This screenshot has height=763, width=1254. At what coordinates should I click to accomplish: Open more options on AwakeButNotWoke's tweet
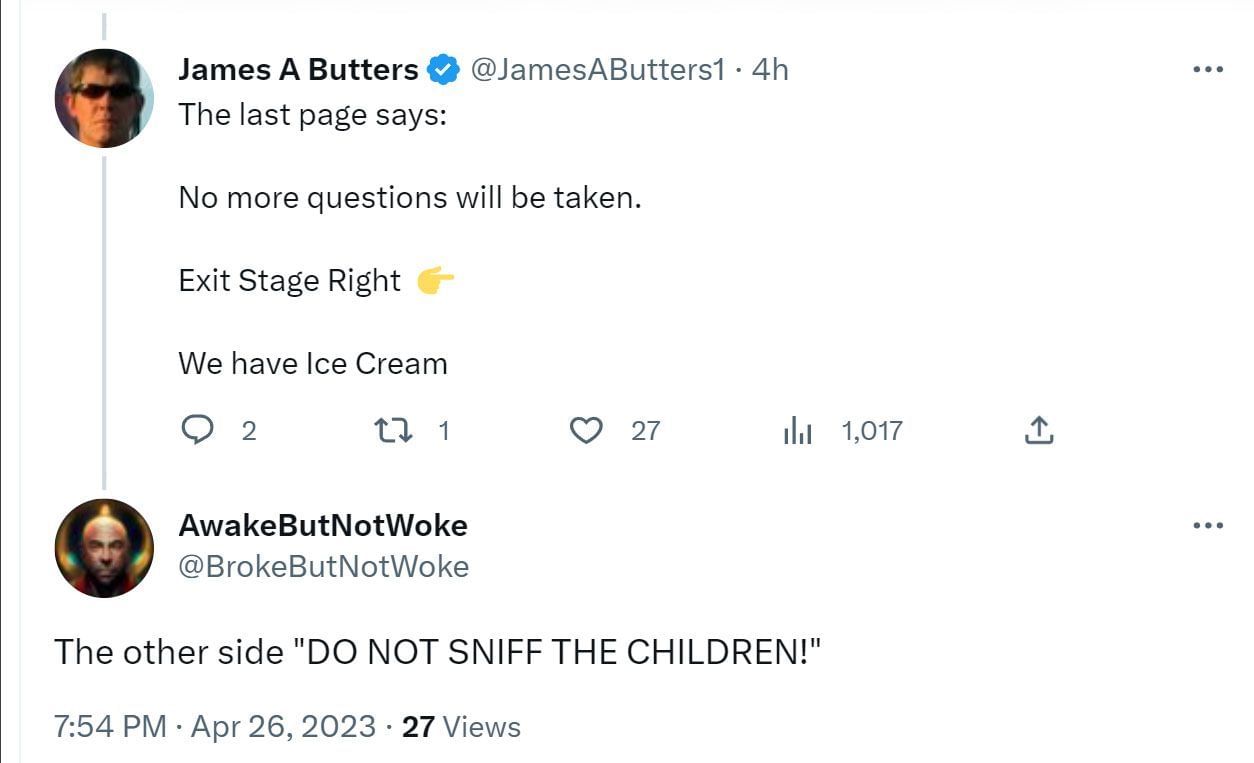(x=1208, y=525)
